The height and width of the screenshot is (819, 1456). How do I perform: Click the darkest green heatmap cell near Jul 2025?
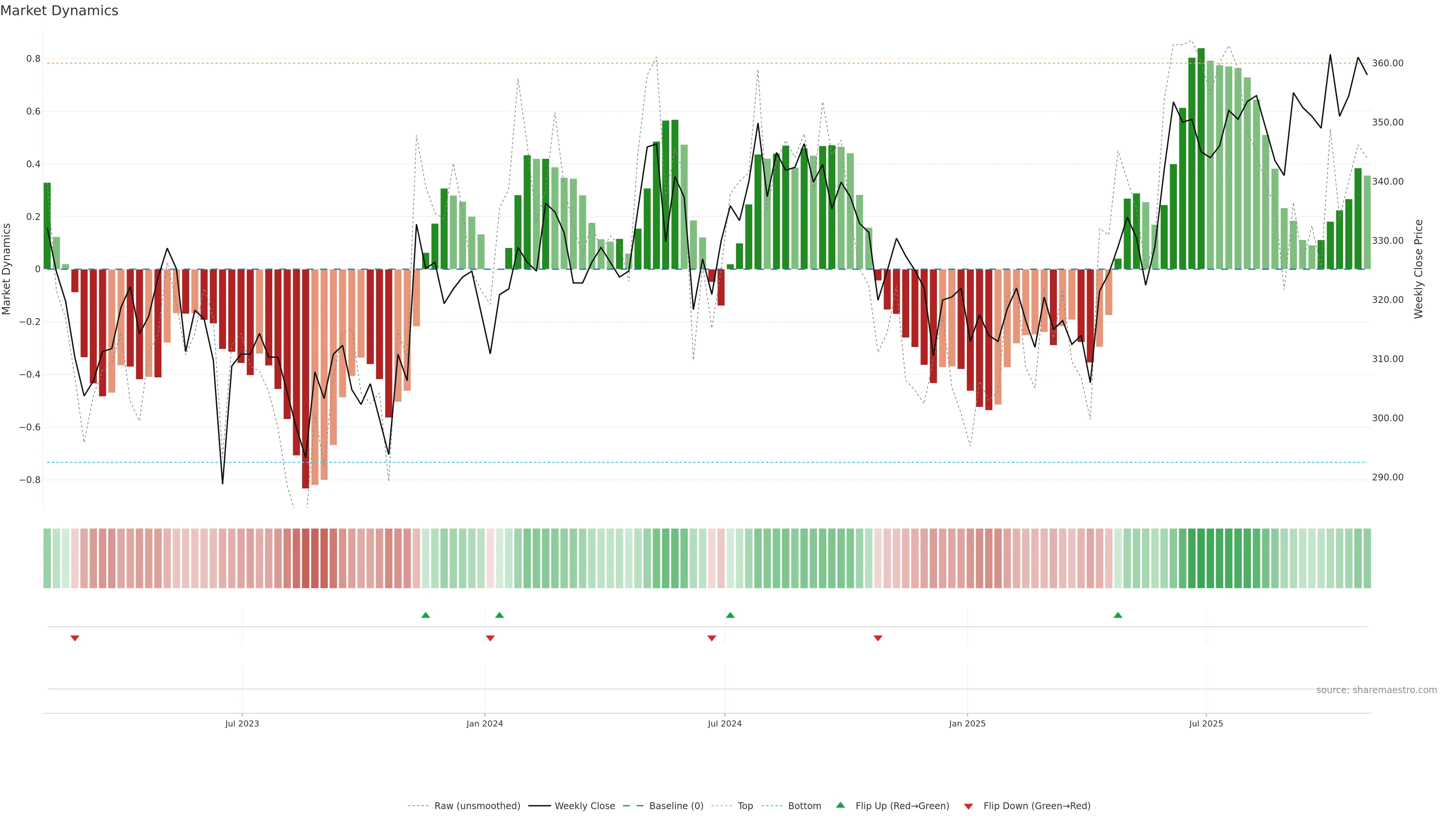coord(1200,558)
